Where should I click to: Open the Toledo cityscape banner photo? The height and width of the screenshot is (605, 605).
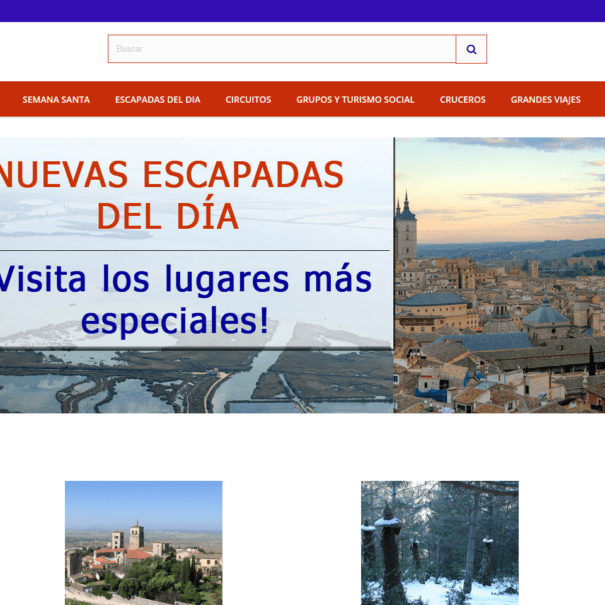(x=500, y=275)
